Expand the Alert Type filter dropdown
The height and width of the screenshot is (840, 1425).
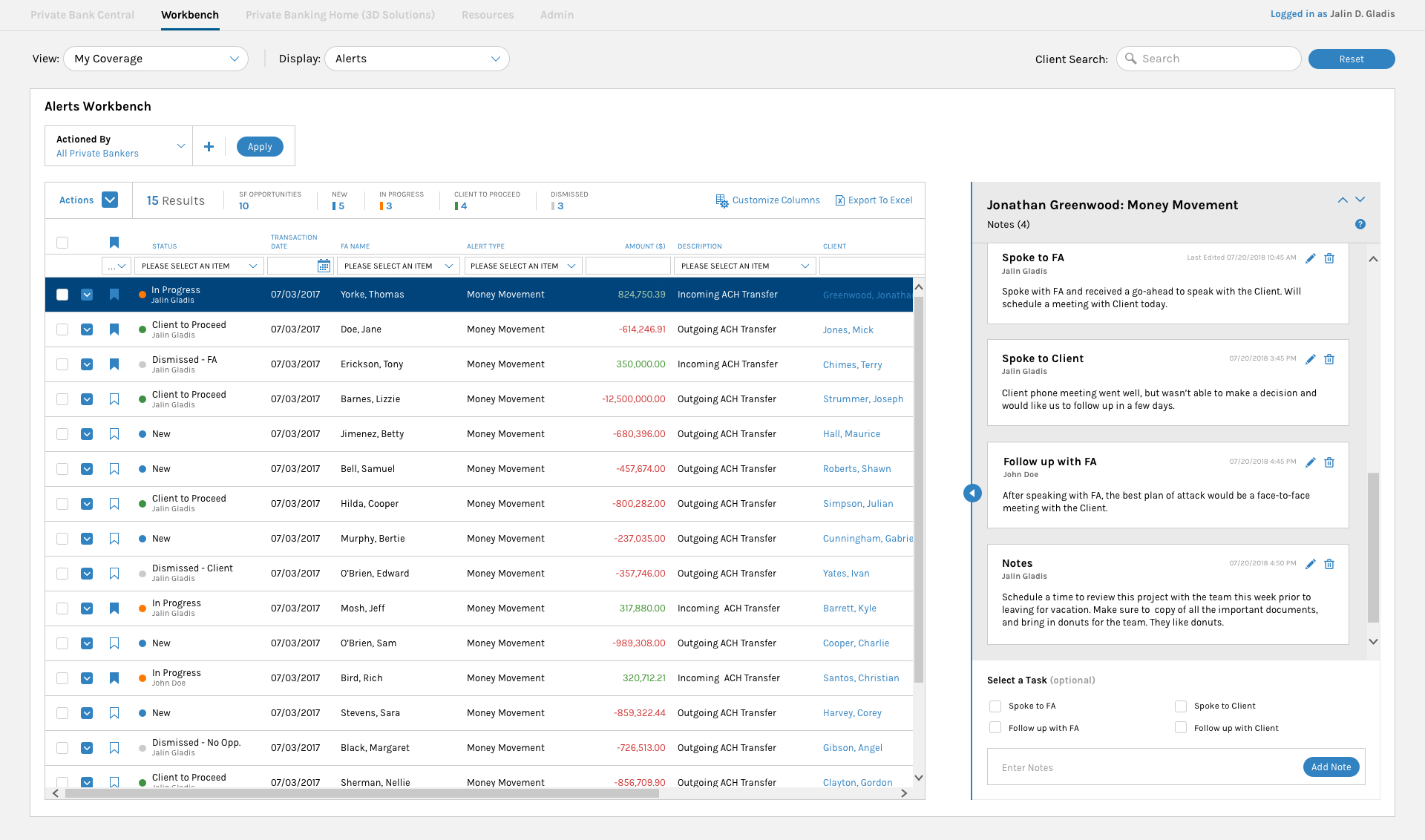click(522, 266)
